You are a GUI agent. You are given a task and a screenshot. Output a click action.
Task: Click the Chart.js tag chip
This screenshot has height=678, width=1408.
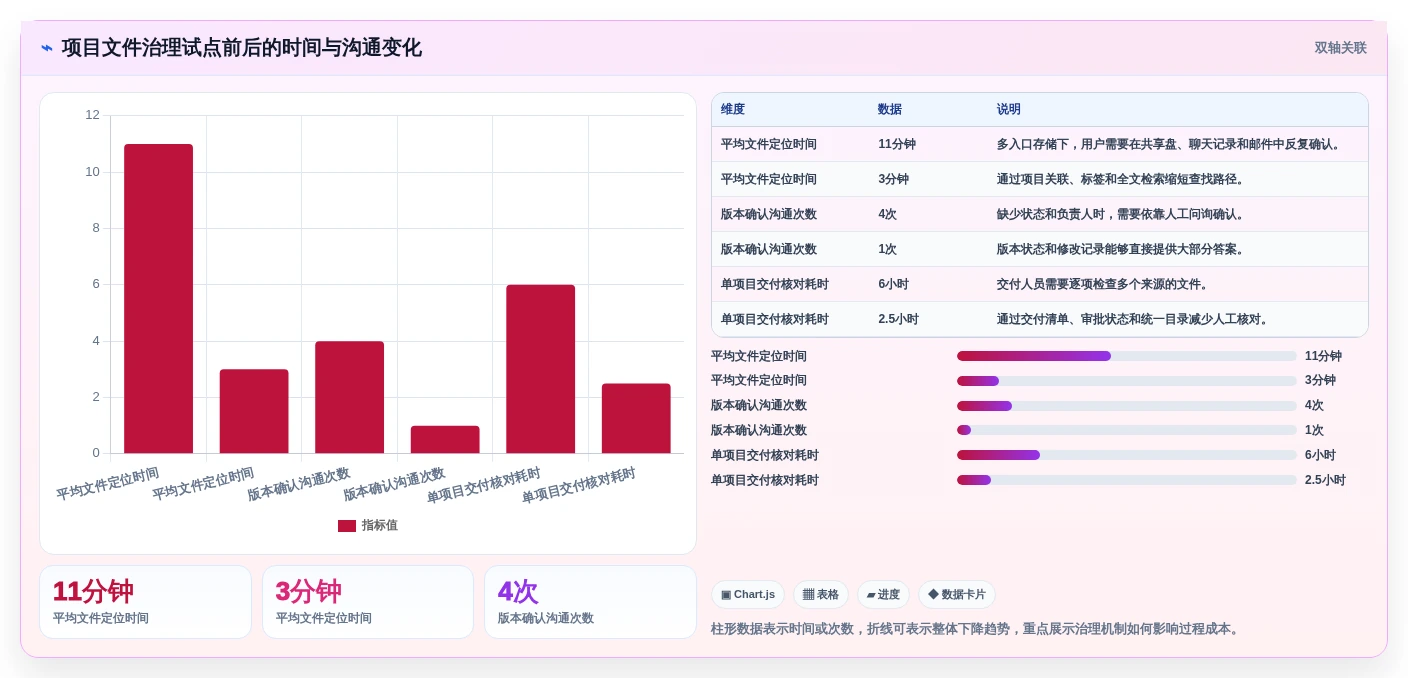tap(748, 595)
